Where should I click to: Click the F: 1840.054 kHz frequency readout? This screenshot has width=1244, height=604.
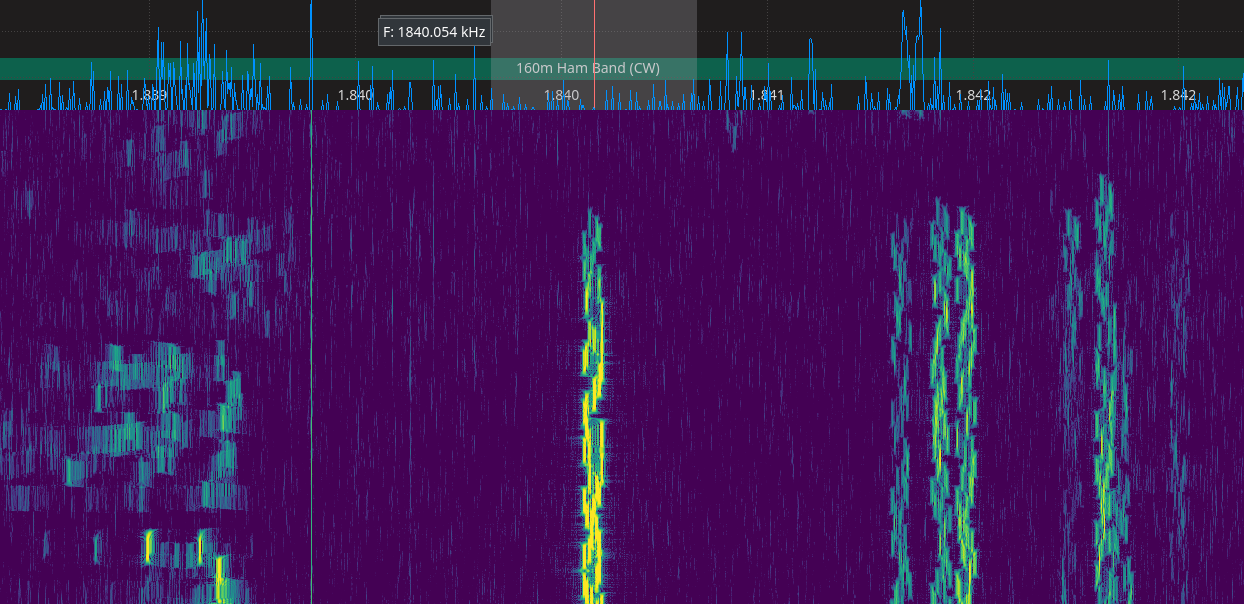point(434,32)
